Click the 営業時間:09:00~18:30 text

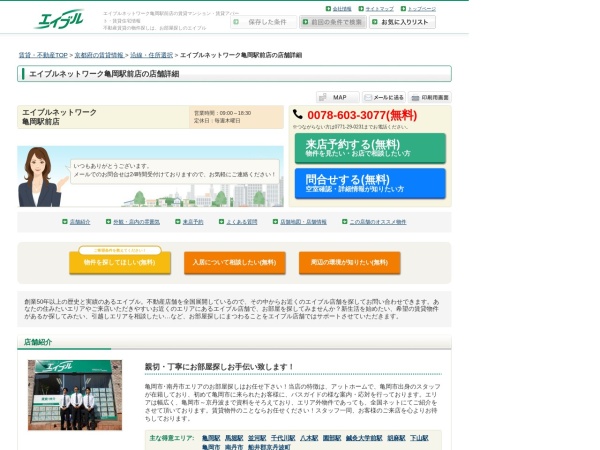point(222,113)
